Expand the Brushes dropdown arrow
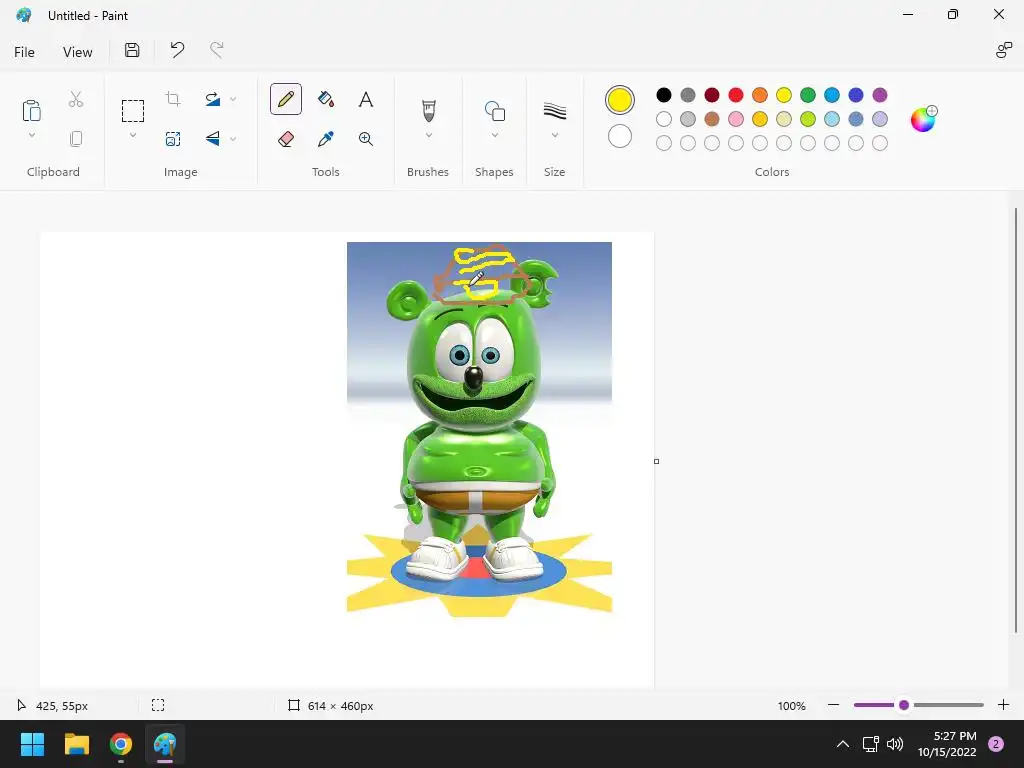Image resolution: width=1024 pixels, height=768 pixels. tap(428, 135)
